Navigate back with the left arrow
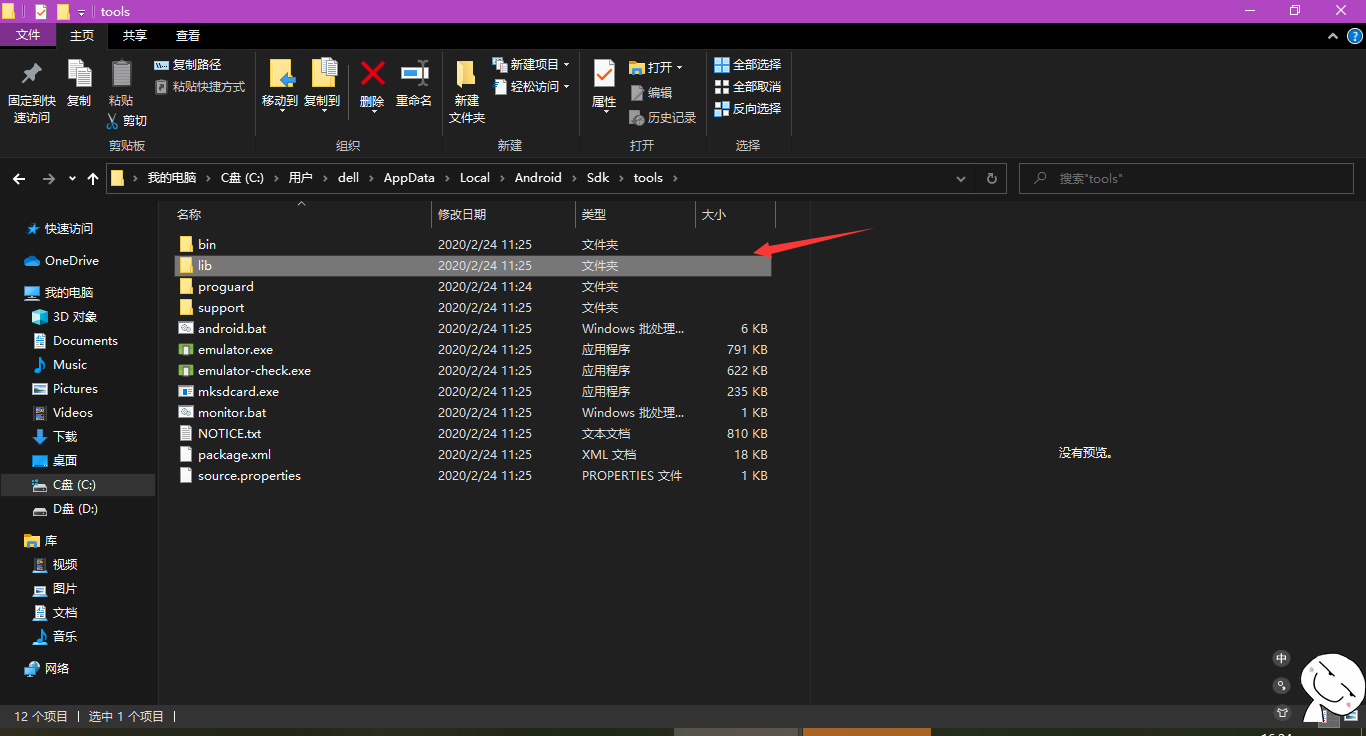 click(x=18, y=178)
